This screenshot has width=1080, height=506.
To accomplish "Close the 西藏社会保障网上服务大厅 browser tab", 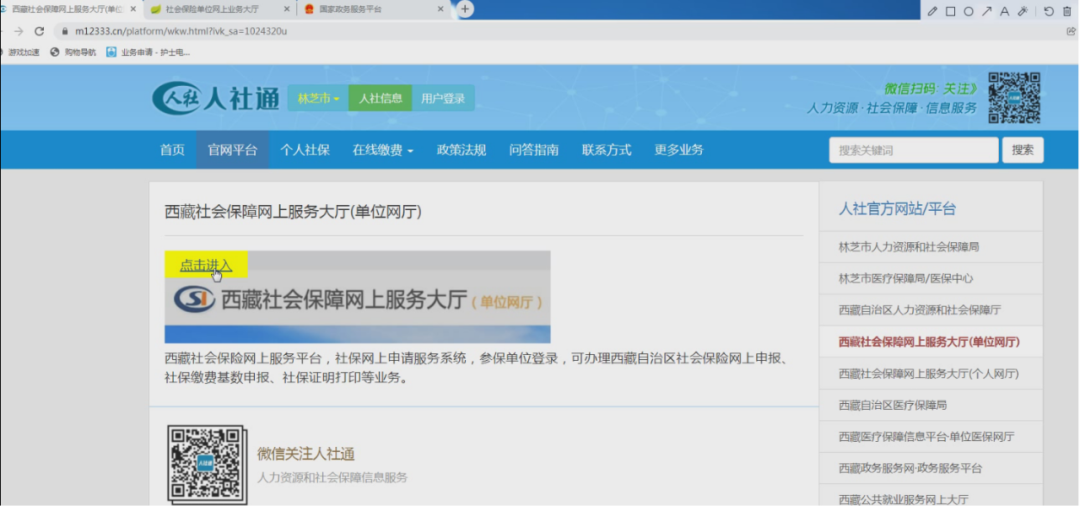I will click(133, 10).
